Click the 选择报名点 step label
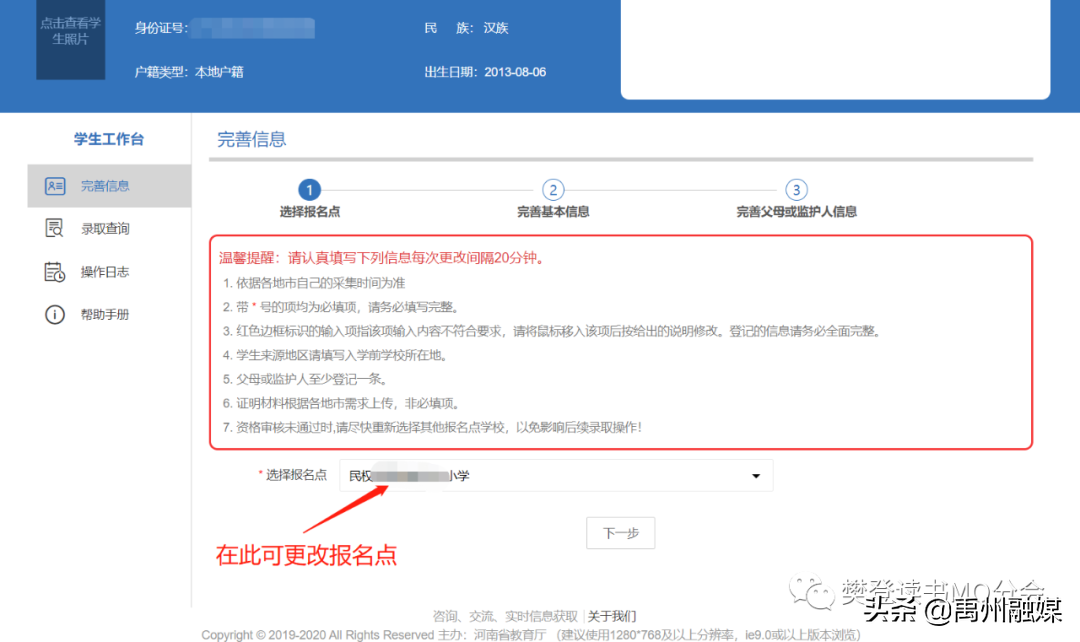The image size is (1080, 642). coord(310,212)
